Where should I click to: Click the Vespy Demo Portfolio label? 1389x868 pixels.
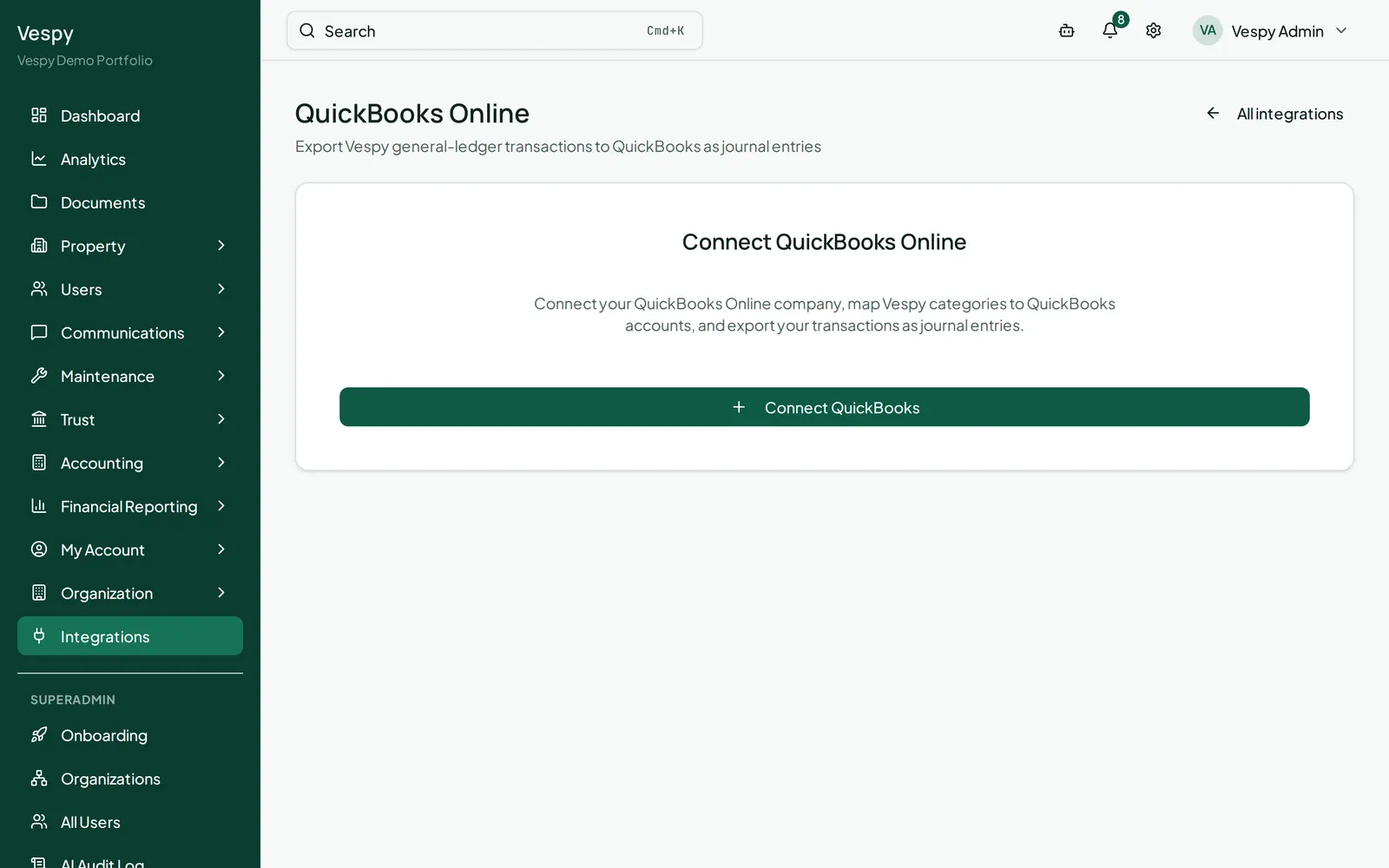click(x=85, y=61)
